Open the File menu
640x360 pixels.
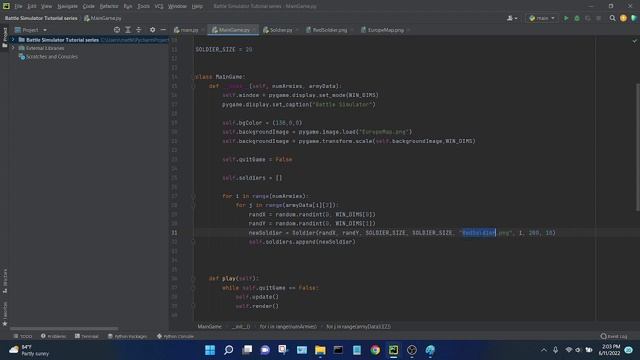18,7
